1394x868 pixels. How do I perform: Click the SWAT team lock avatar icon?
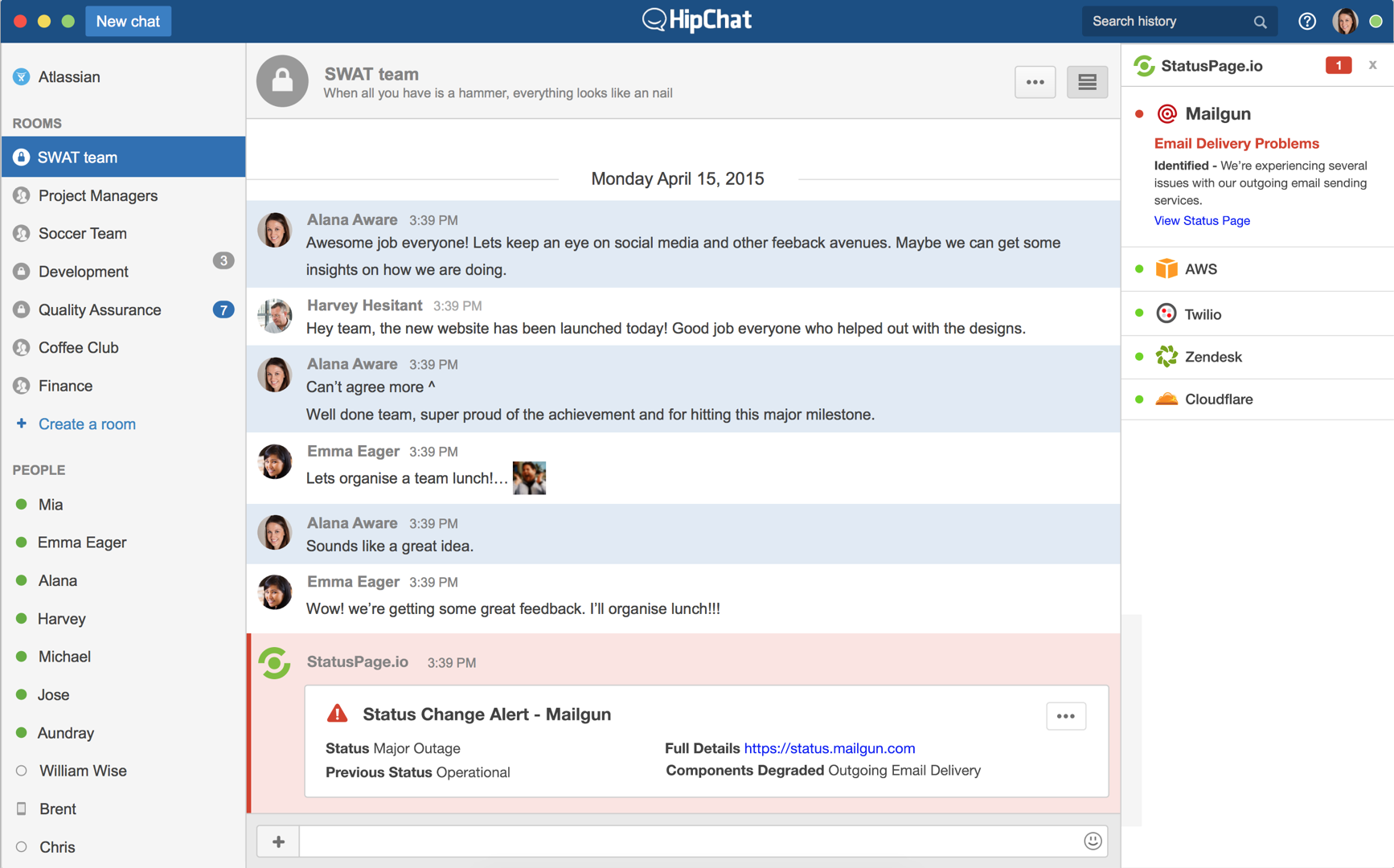click(x=282, y=81)
